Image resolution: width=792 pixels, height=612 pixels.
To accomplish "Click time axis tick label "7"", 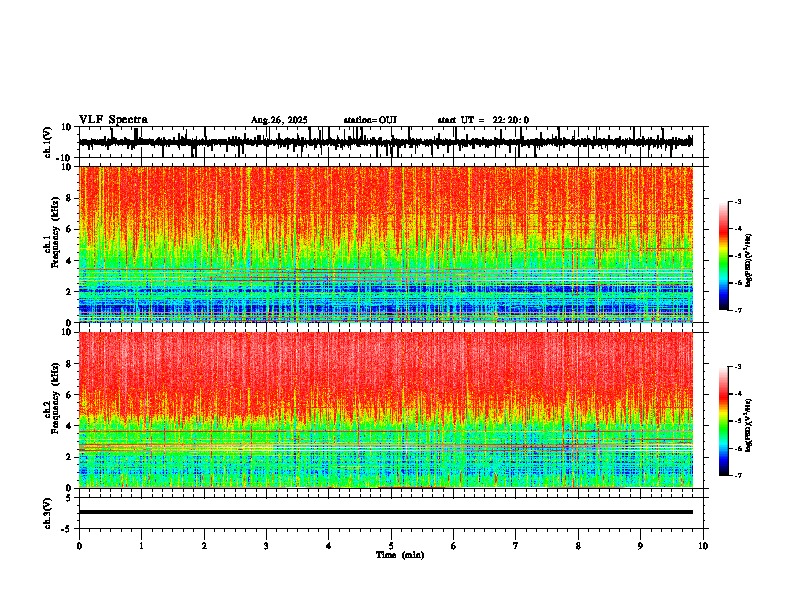I will point(516,546).
